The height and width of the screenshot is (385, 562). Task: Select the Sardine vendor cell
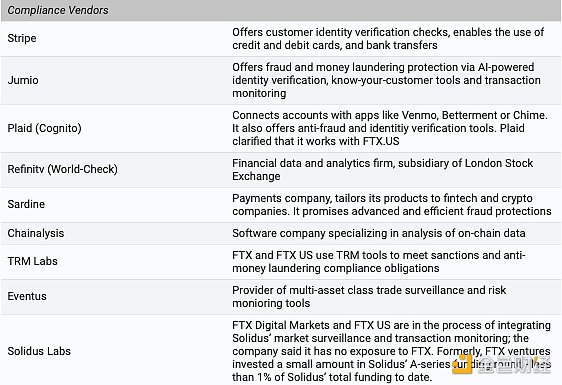pos(26,204)
